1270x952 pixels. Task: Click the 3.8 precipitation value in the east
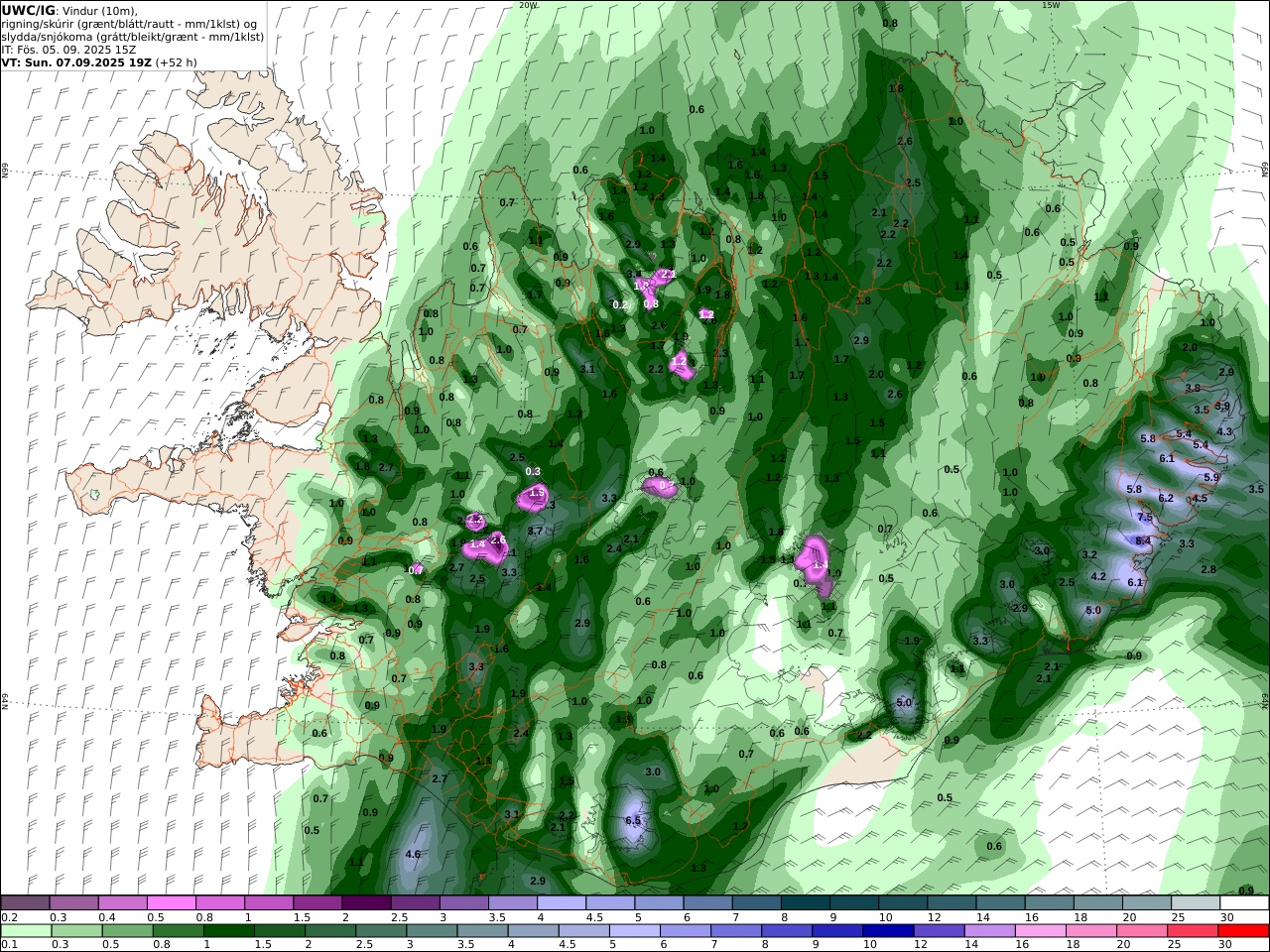pos(1193,388)
